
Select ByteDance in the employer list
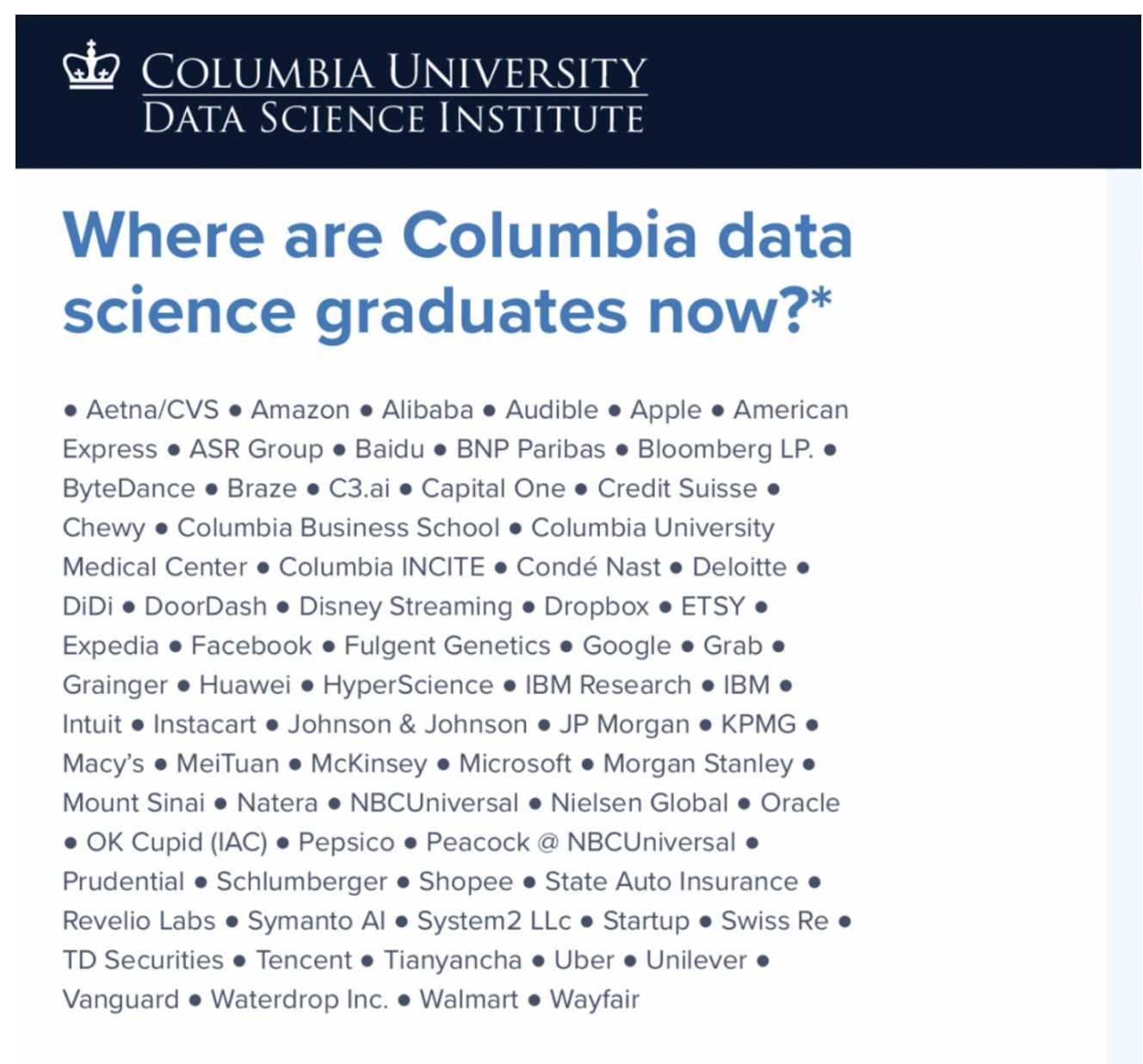pos(129,489)
